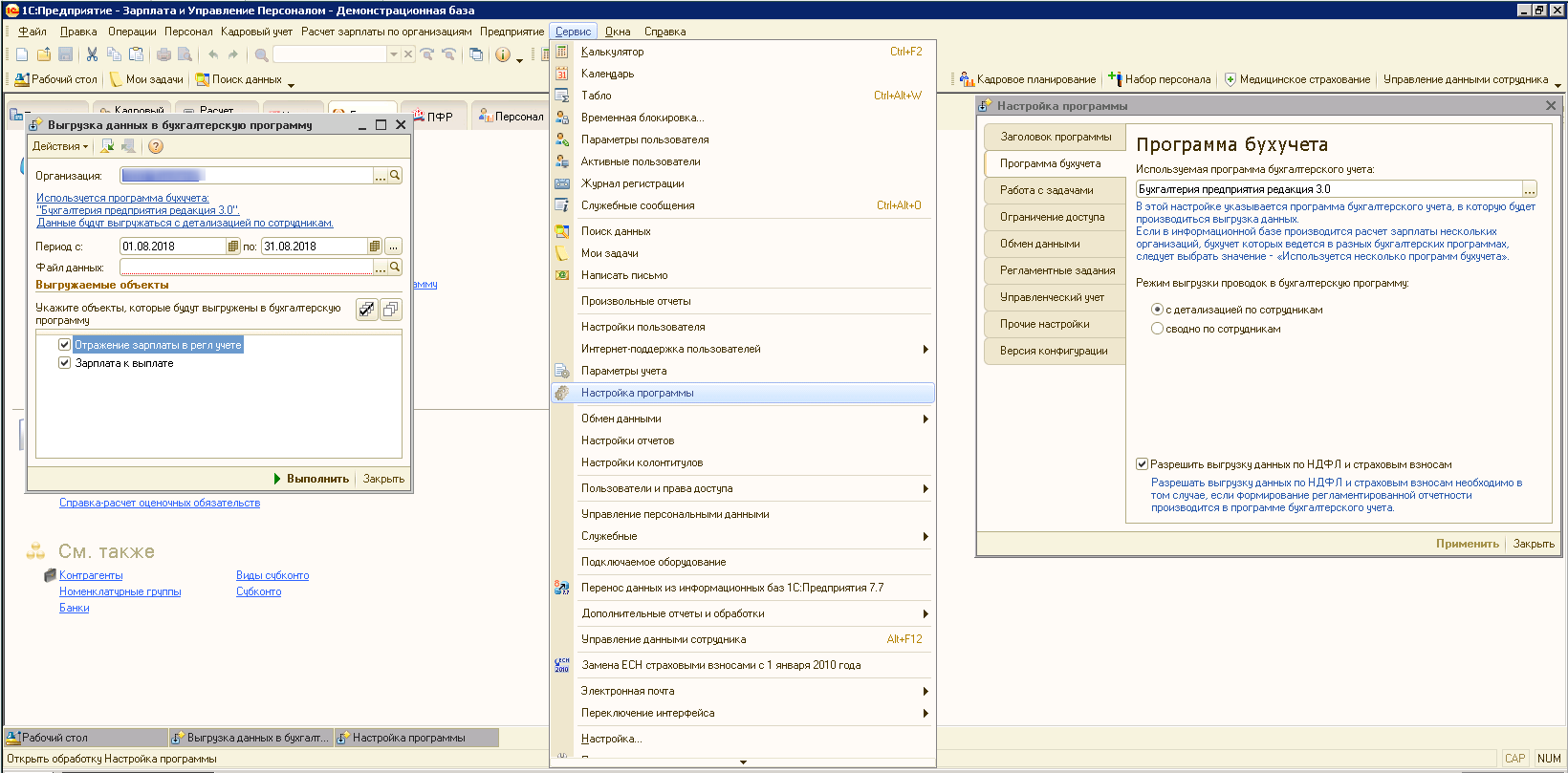The image size is (1568, 773).
Task: Click Кадровое планирование toolbar icon
Action: click(x=1028, y=79)
